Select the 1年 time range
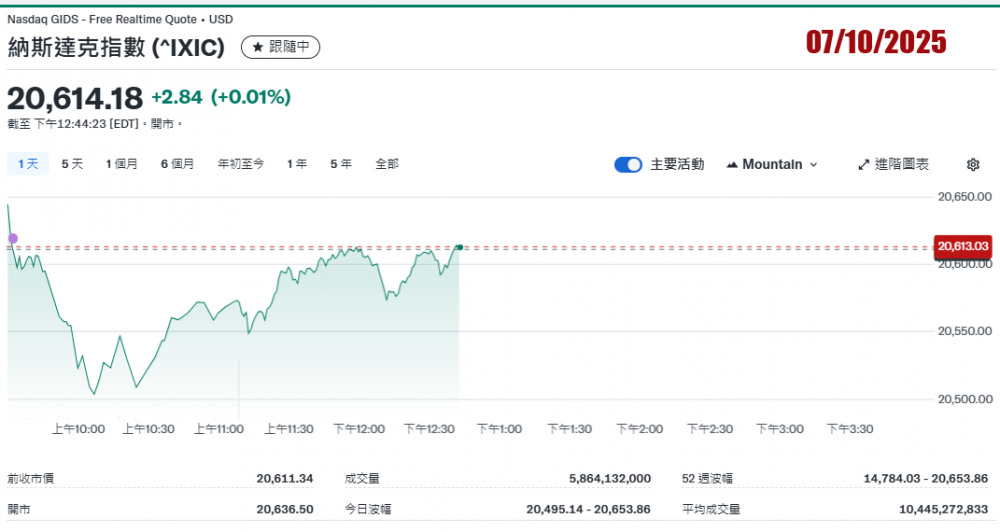Image resolution: width=1000 pixels, height=532 pixels. point(297,164)
